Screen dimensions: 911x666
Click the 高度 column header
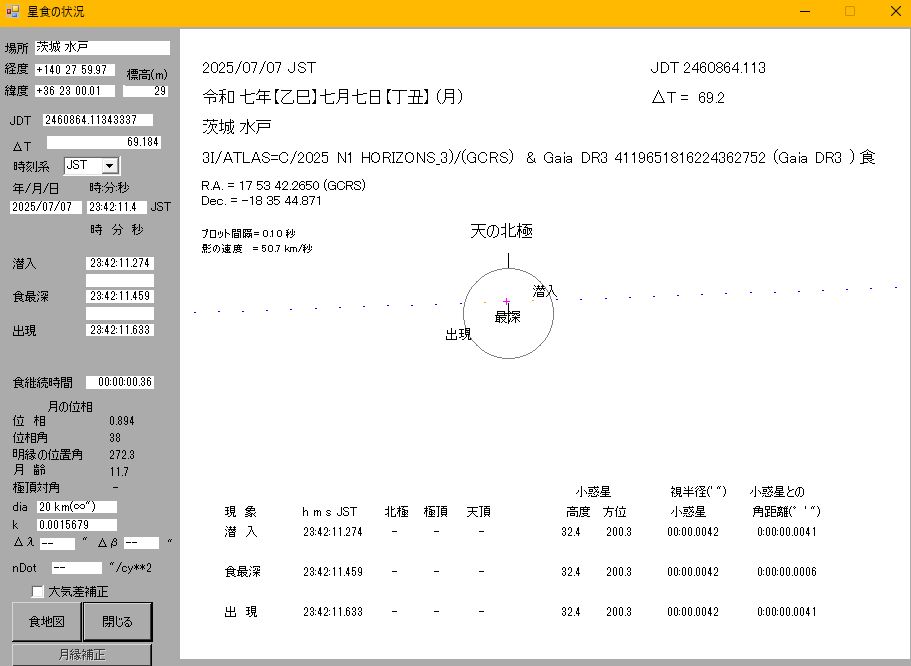578,512
